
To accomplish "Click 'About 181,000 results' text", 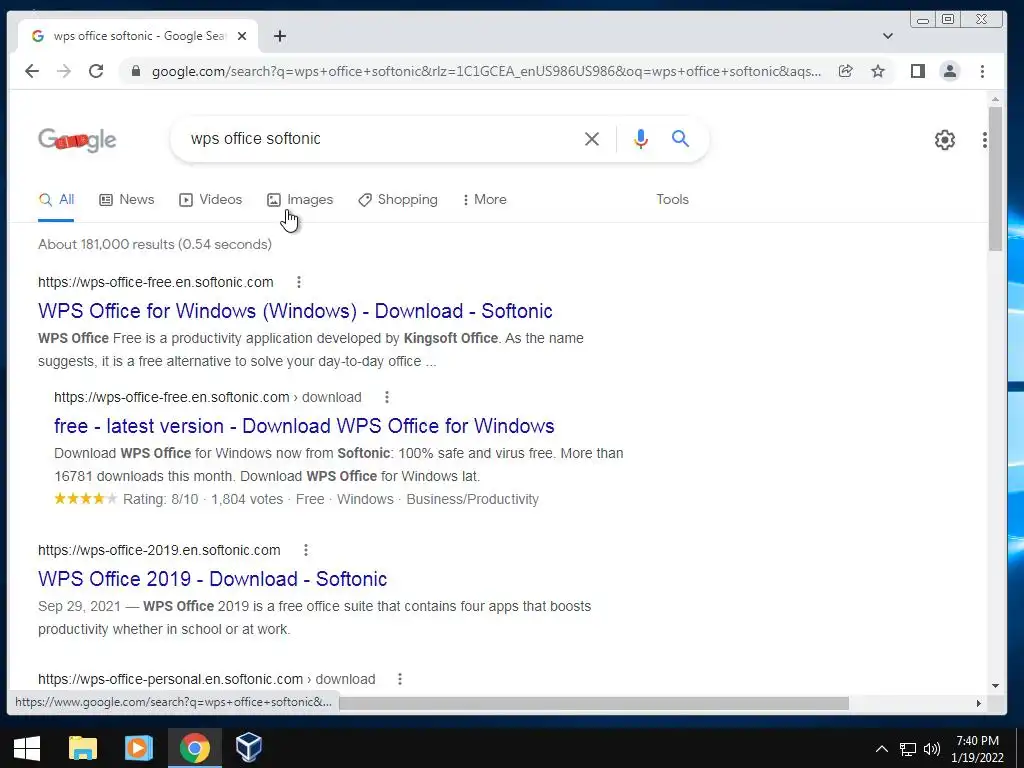I will [107, 244].
